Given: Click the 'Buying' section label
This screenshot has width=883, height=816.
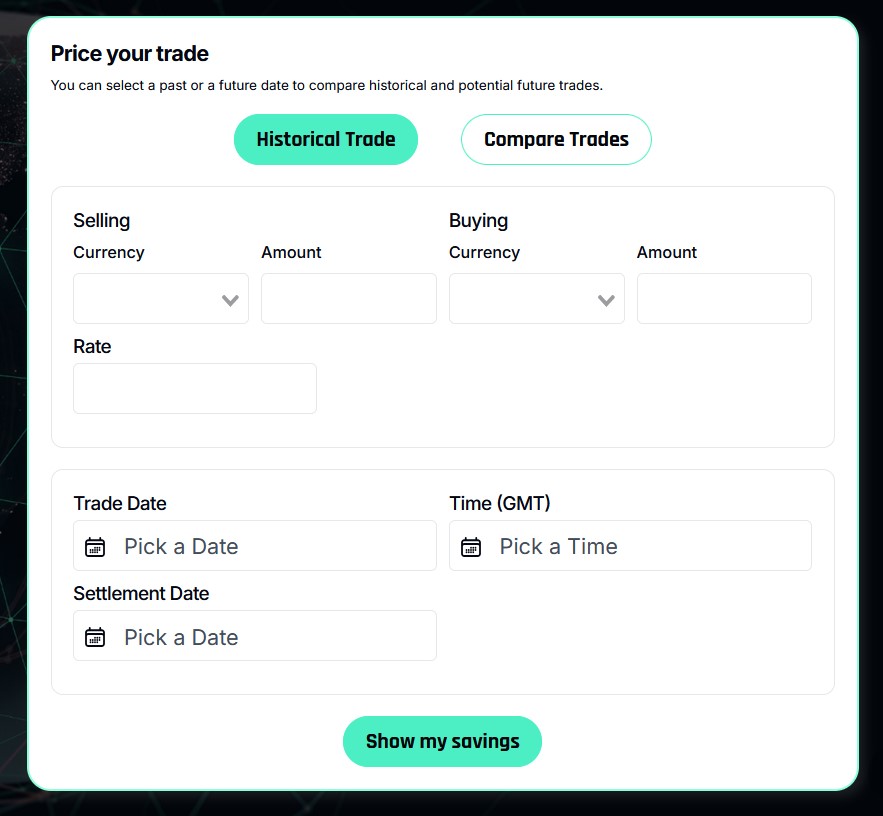Looking at the screenshot, I should pyautogui.click(x=479, y=220).
